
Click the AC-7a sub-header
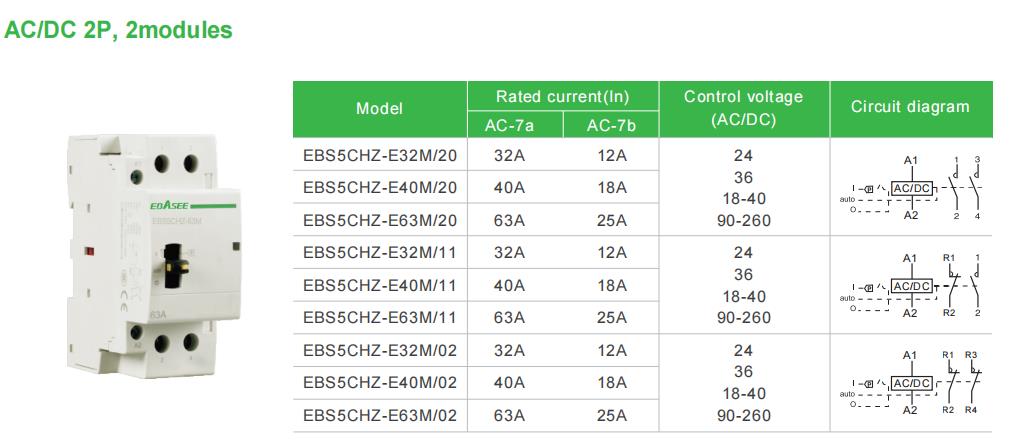(x=509, y=125)
